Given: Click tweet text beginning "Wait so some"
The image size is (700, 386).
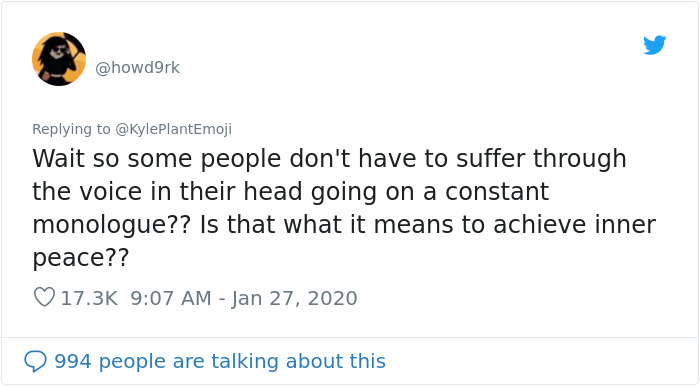Looking at the screenshot, I should pos(344,208).
